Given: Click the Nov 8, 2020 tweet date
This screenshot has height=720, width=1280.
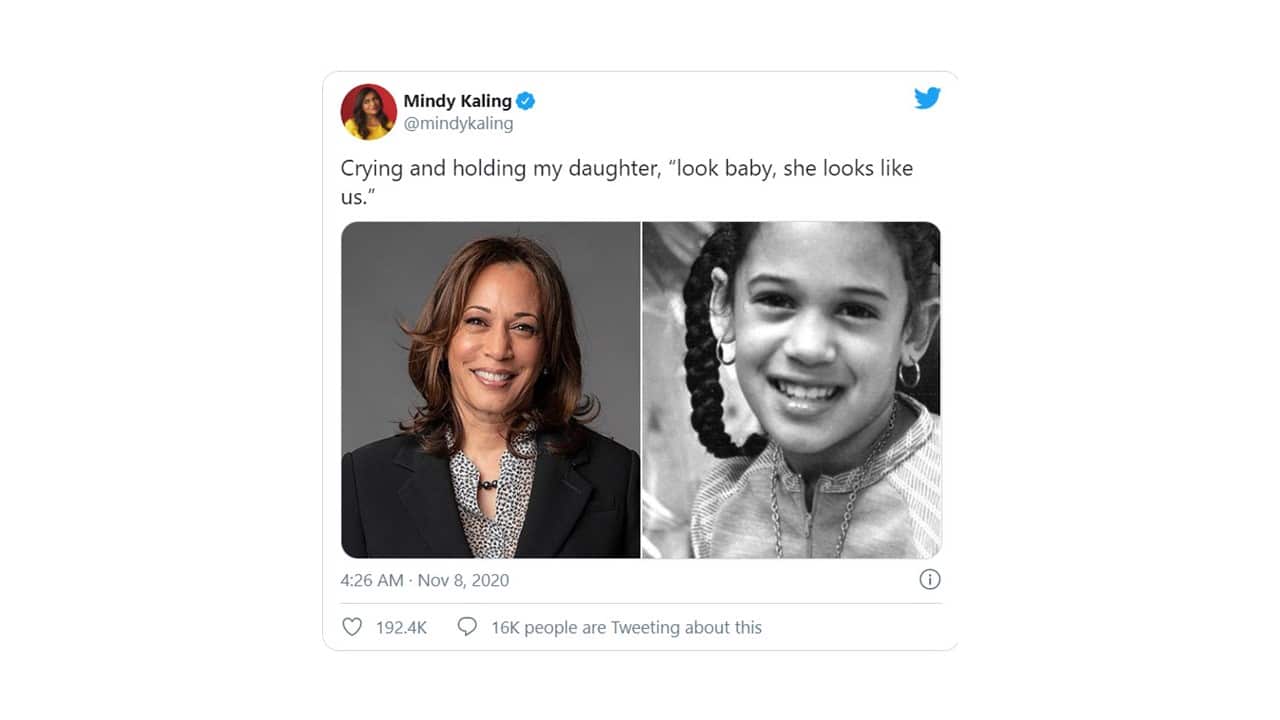Looking at the screenshot, I should 463,580.
